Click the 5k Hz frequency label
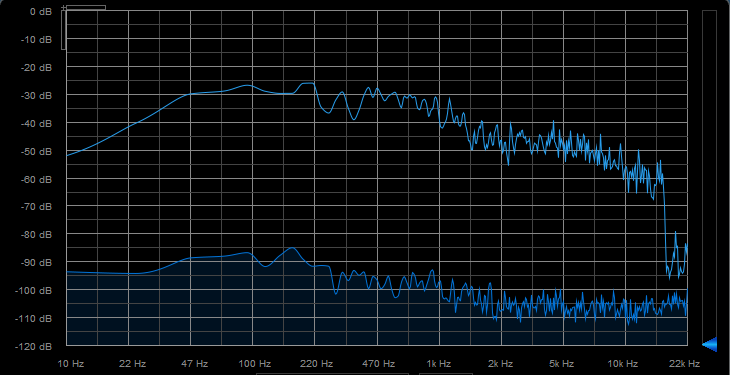The image size is (730, 375). pyautogui.click(x=562, y=363)
